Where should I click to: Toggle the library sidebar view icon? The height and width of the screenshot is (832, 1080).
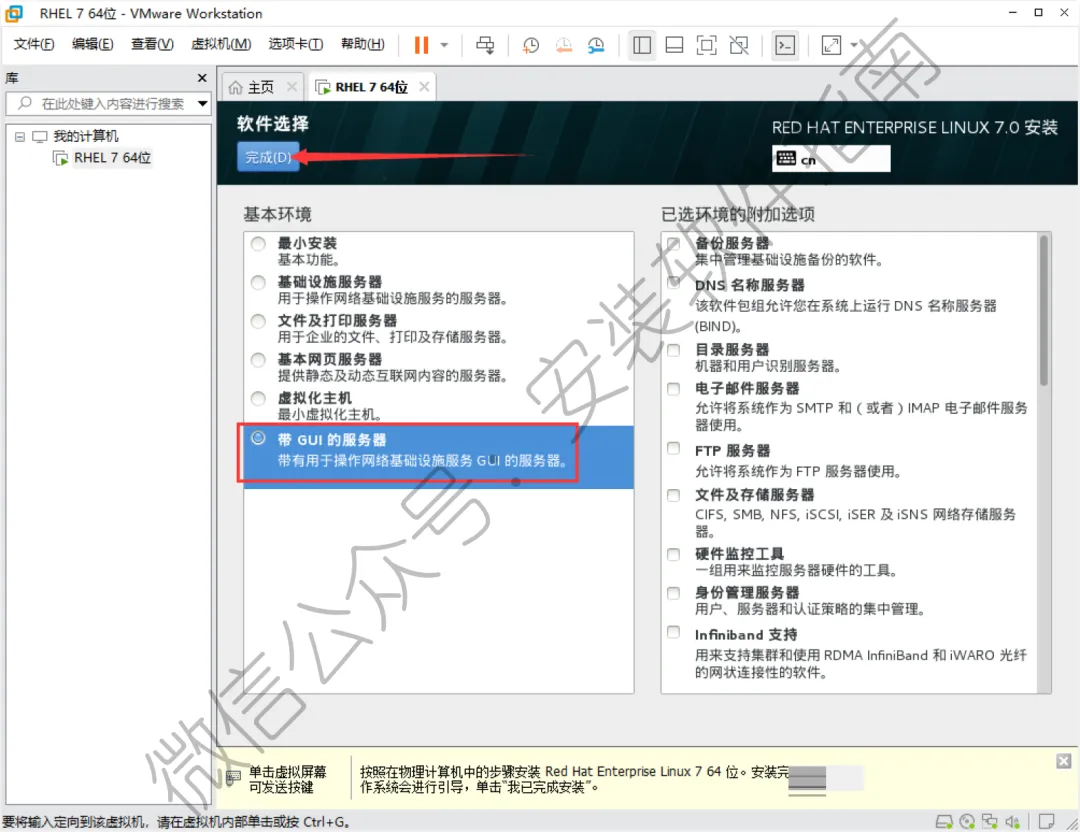[641, 45]
